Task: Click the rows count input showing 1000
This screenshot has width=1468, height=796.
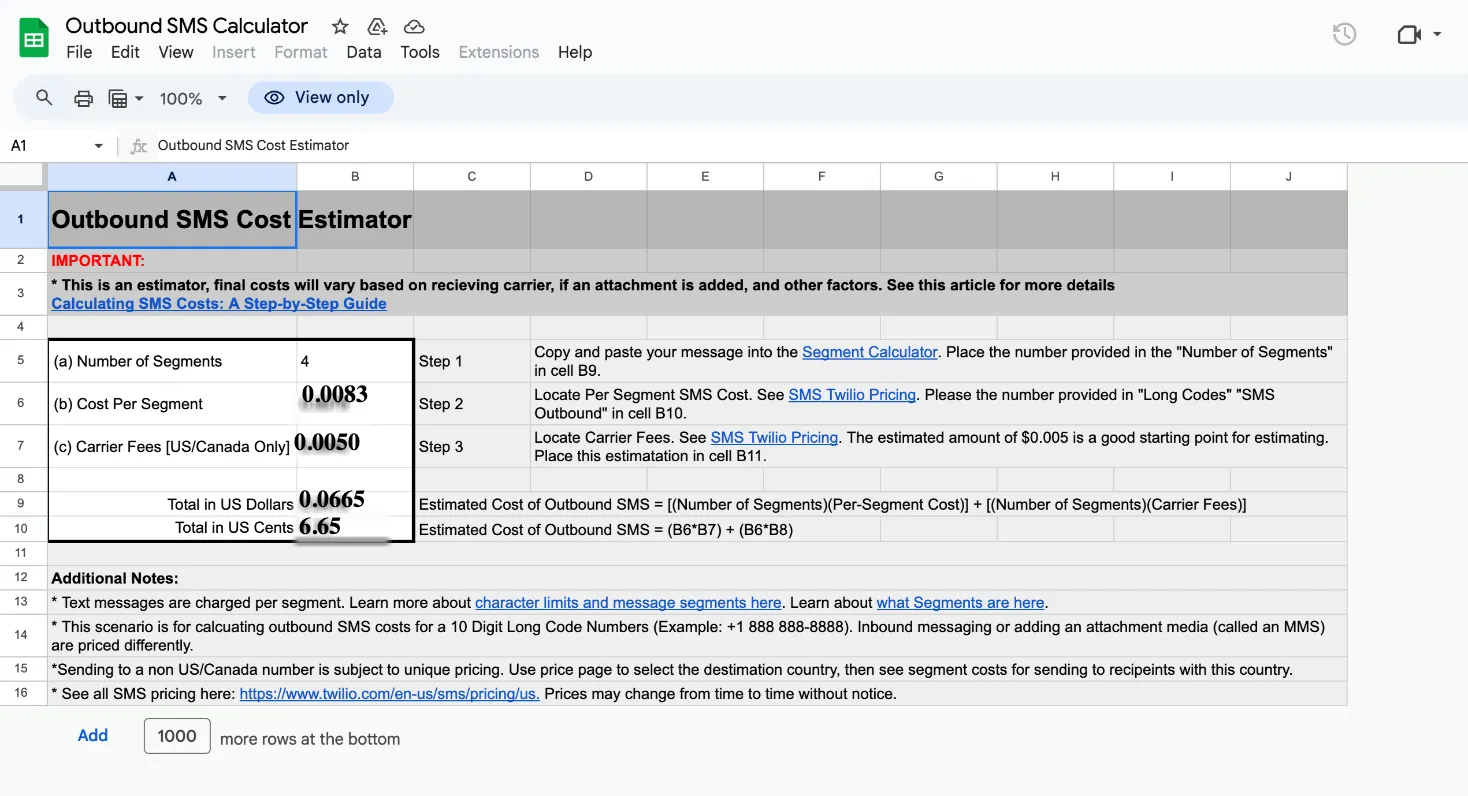Action: coord(177,736)
